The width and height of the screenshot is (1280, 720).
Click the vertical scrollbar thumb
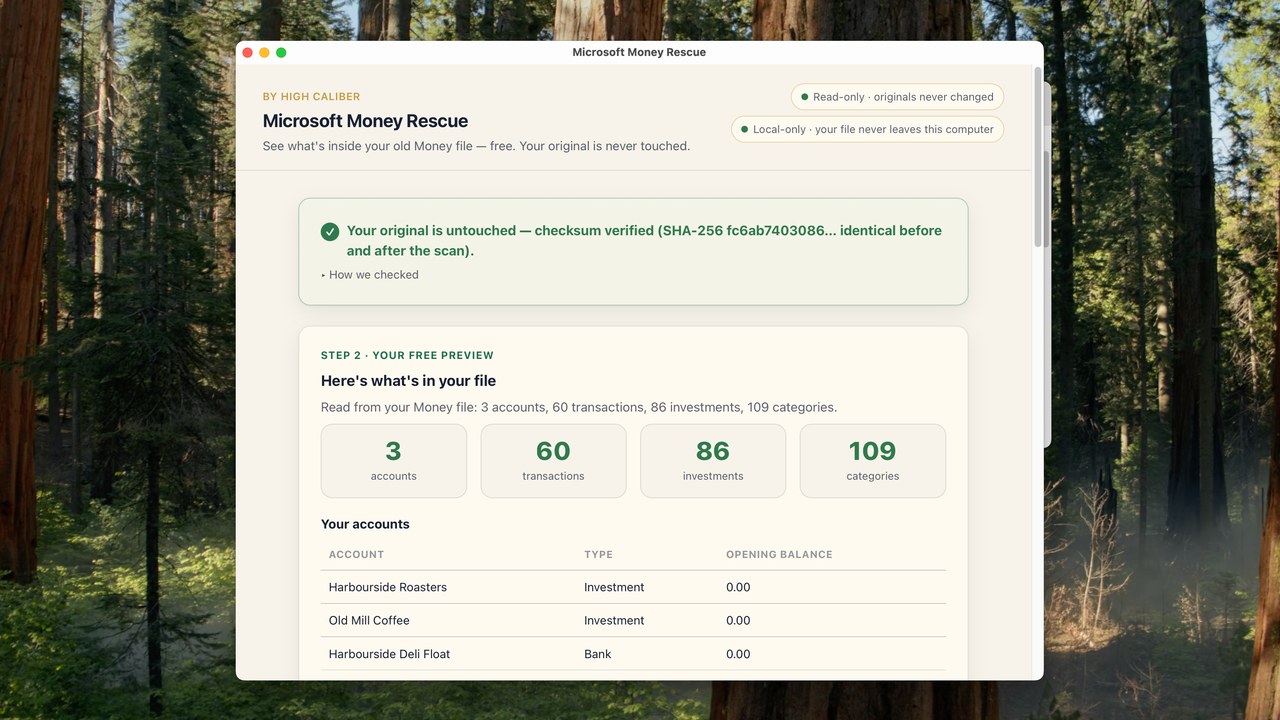click(1038, 158)
